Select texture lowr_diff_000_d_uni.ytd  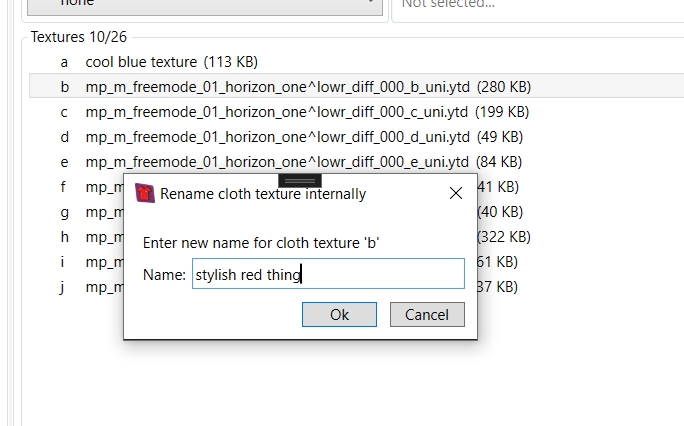[277, 137]
